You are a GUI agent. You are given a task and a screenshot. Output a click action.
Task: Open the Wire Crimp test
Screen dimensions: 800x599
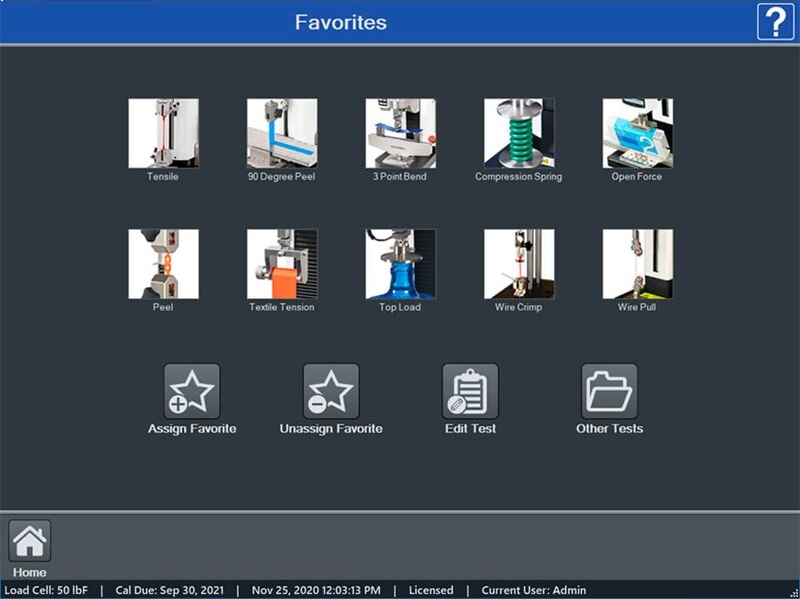(x=518, y=264)
